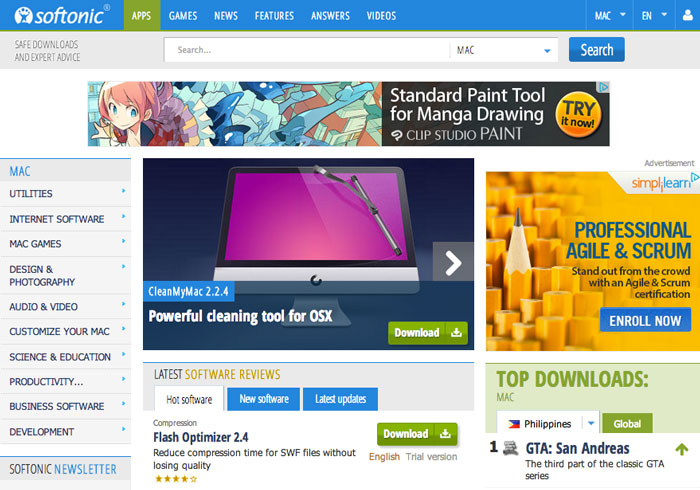
Task: Click the blue Search button
Action: [x=596, y=50]
